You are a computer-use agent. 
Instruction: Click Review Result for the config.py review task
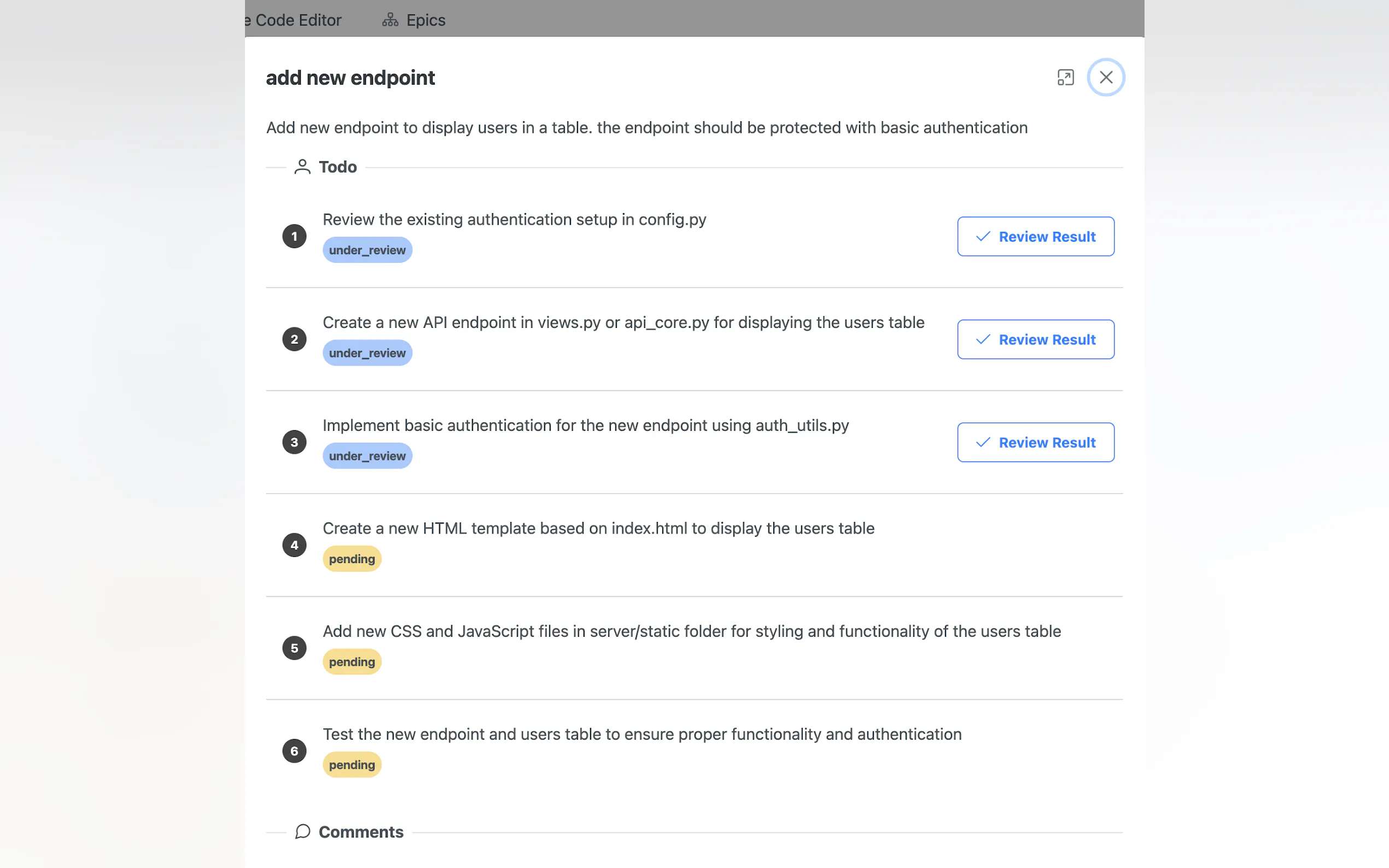pyautogui.click(x=1035, y=236)
